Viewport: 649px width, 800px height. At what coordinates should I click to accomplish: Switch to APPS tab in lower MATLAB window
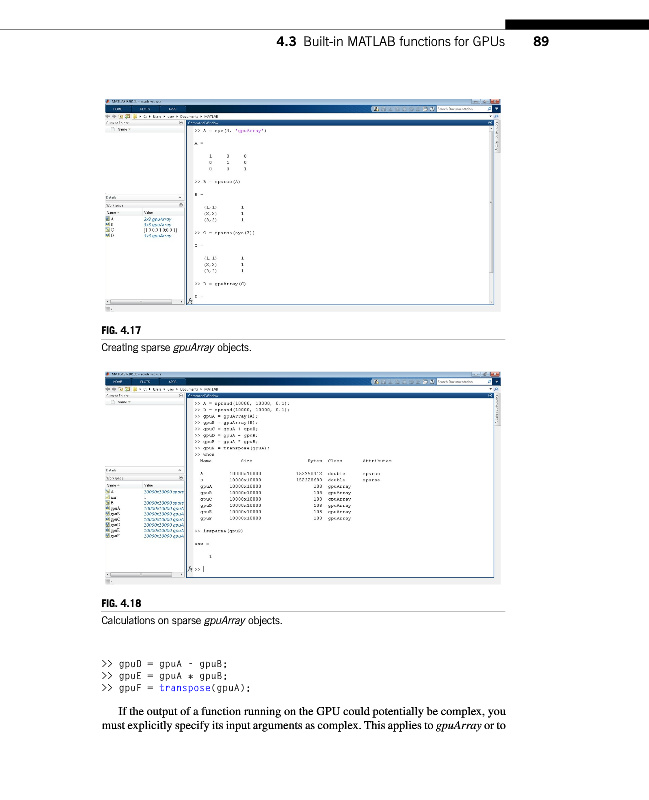pyautogui.click(x=172, y=380)
